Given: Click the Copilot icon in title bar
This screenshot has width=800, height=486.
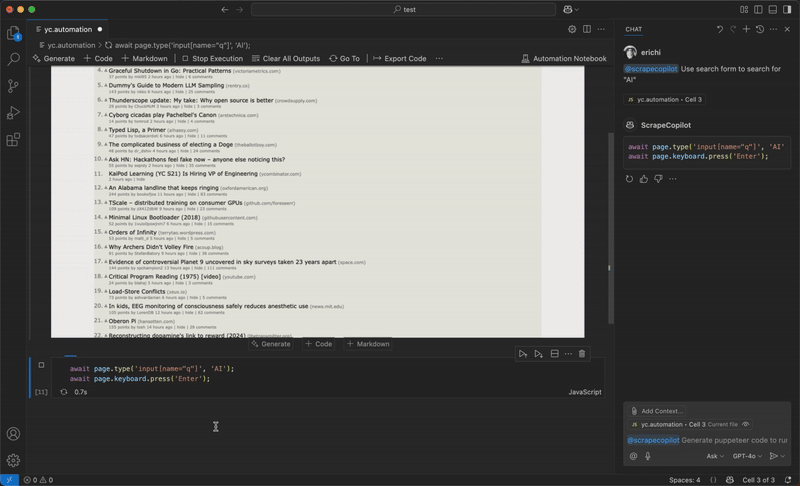Looking at the screenshot, I should click(567, 9).
